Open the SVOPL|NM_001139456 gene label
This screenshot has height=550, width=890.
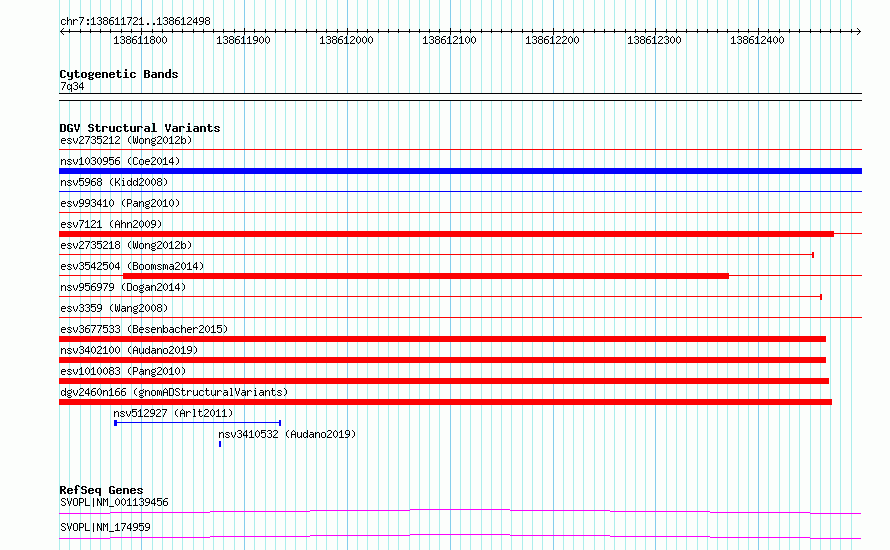point(114,502)
